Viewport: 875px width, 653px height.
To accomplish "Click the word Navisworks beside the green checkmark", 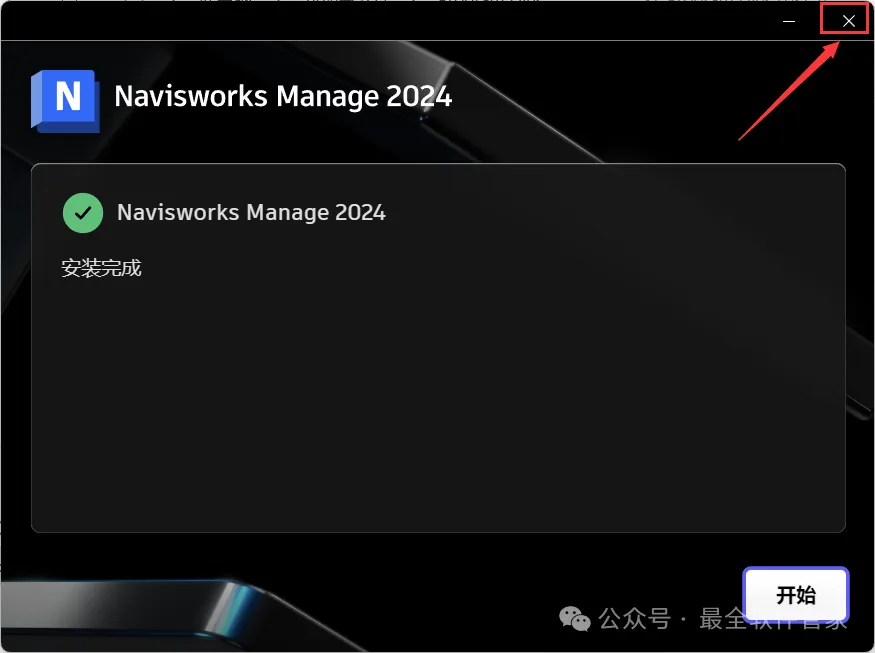I will coord(178,213).
